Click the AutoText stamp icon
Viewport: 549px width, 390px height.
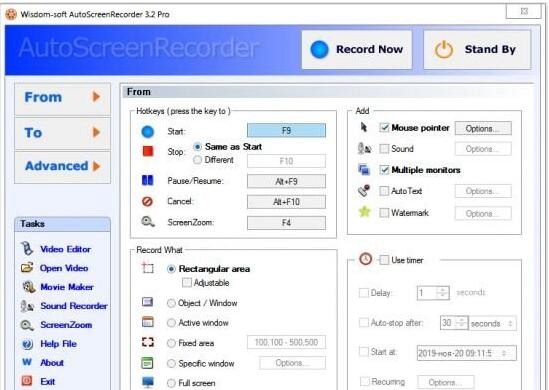[364, 190]
